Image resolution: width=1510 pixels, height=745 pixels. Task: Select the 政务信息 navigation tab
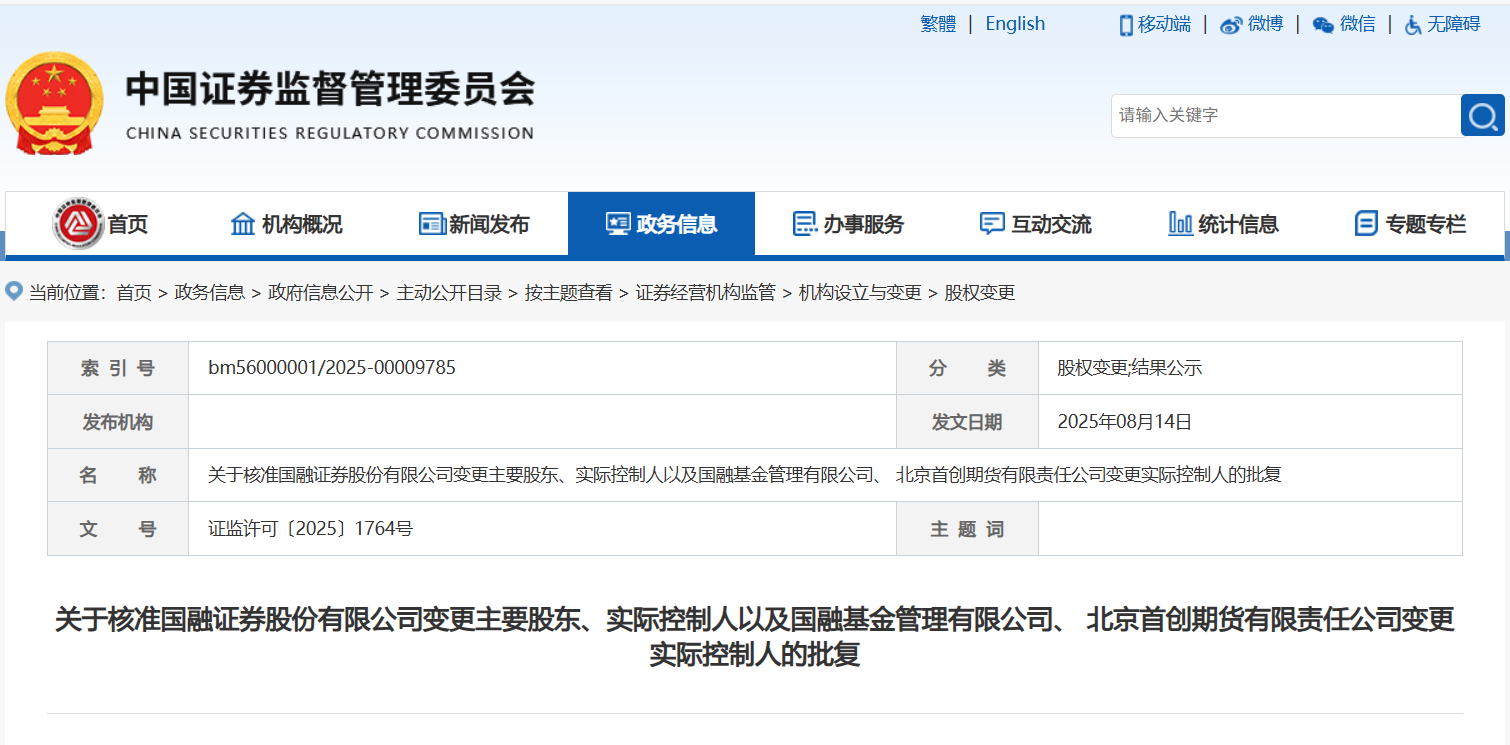point(661,224)
